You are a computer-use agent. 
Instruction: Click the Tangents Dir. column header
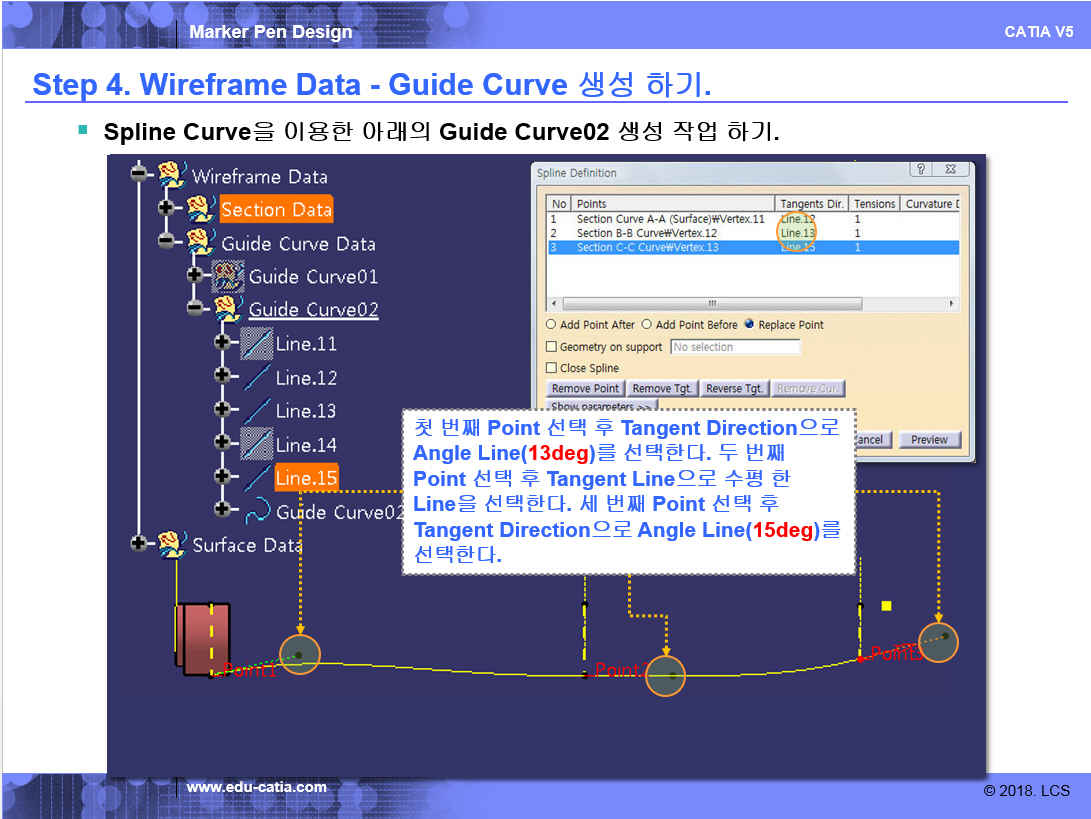coord(811,204)
